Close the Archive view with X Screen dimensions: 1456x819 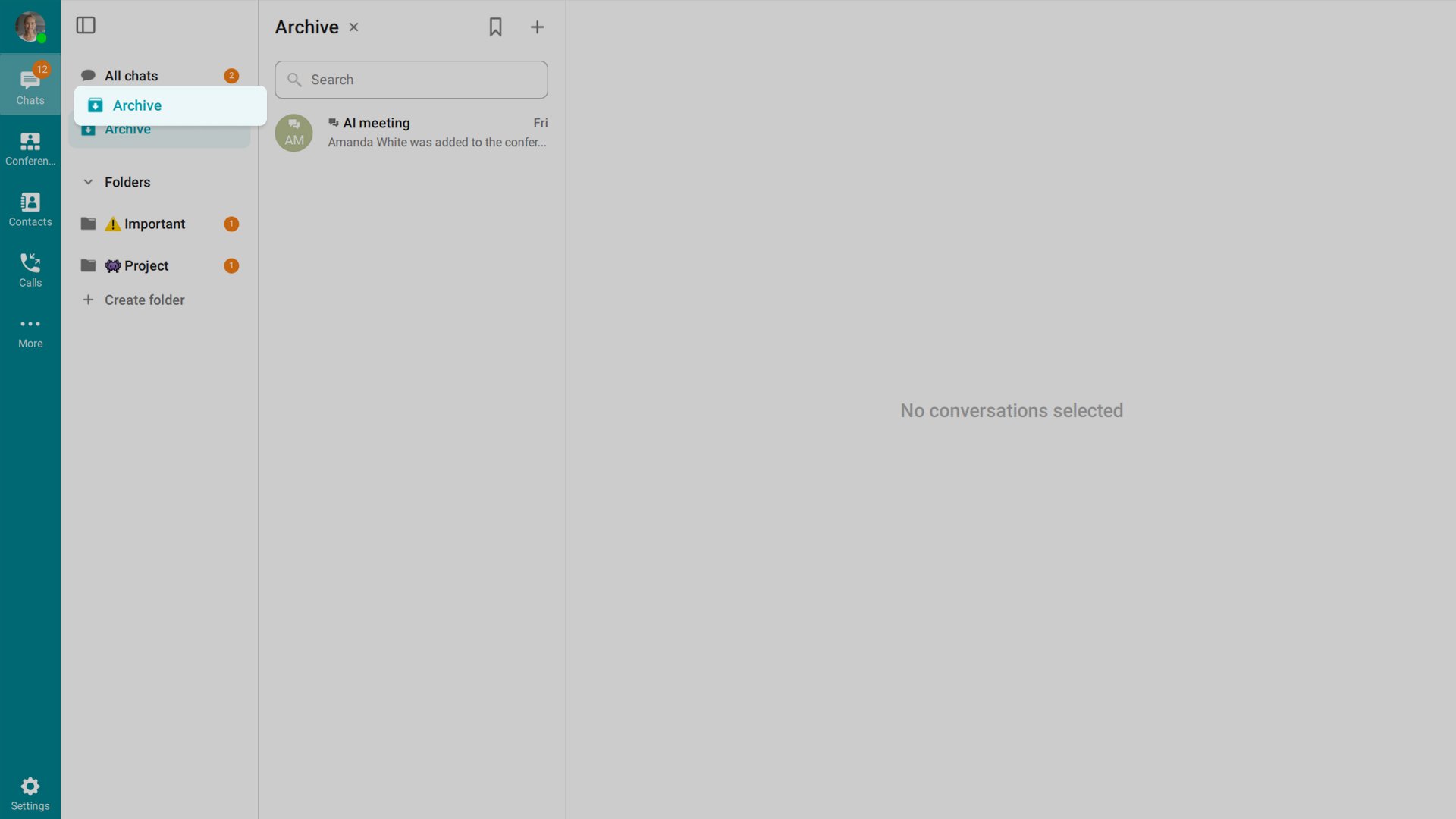click(x=353, y=27)
